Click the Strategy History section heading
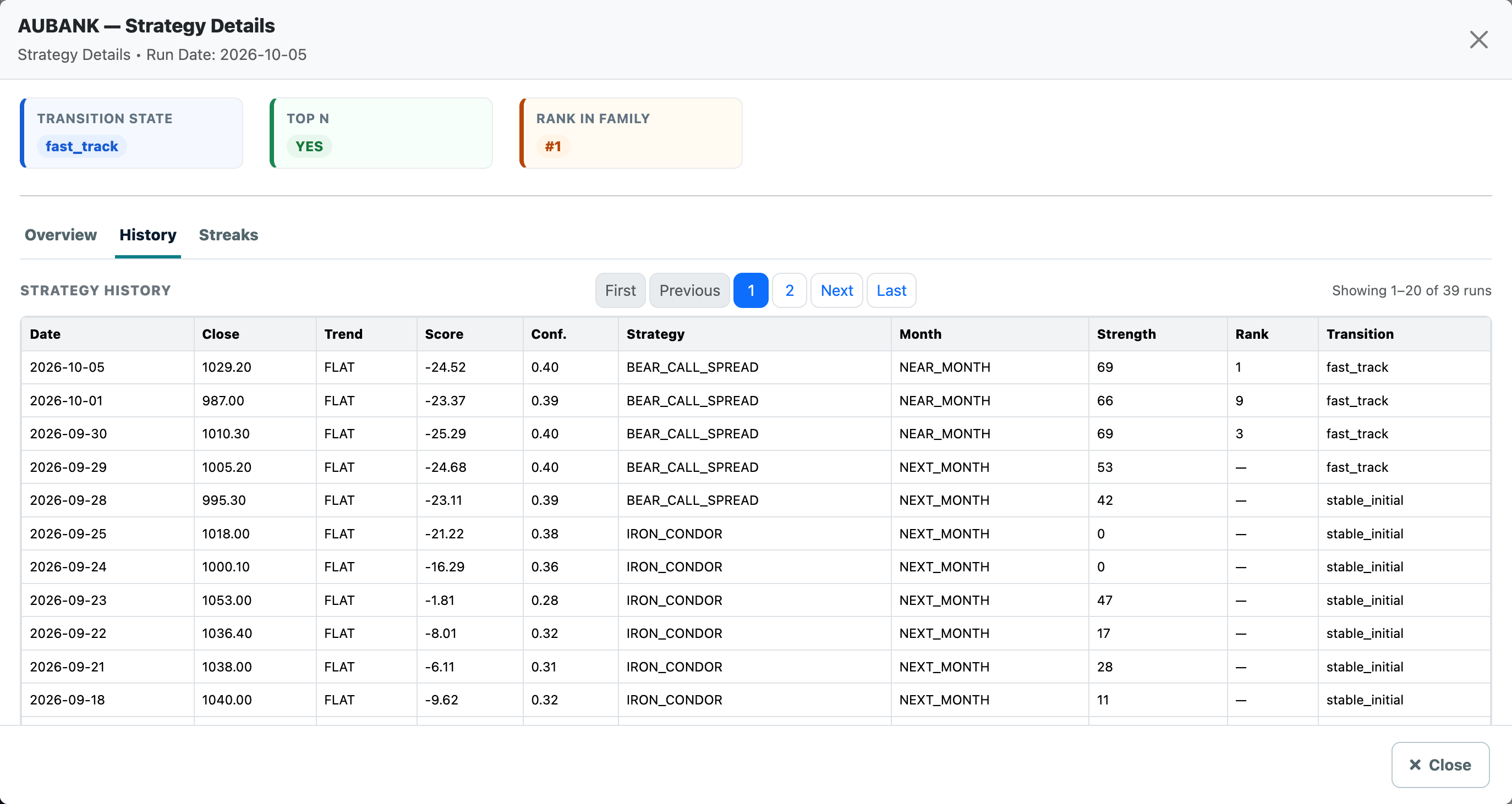The height and width of the screenshot is (804, 1512). (x=96, y=290)
